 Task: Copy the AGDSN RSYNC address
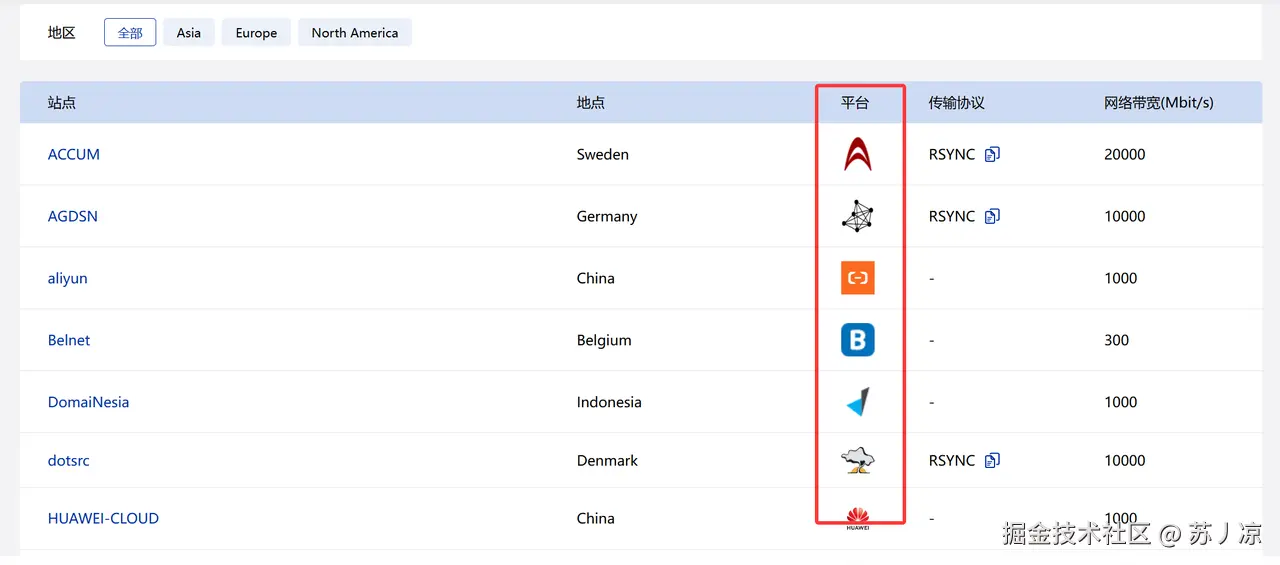(x=992, y=216)
